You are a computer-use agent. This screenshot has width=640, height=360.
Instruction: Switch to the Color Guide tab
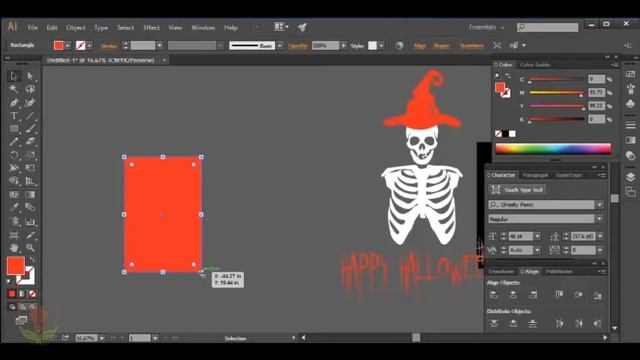[x=535, y=65]
